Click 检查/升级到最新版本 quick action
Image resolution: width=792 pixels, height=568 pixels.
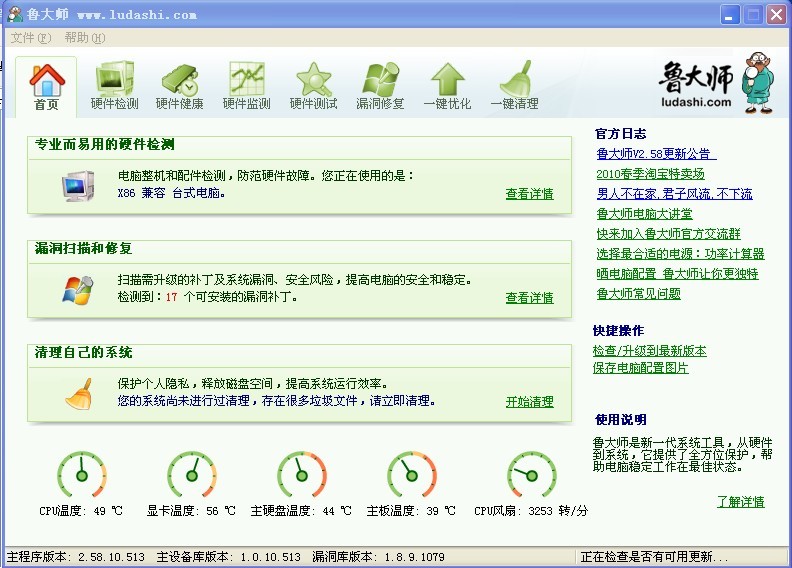pyautogui.click(x=649, y=351)
